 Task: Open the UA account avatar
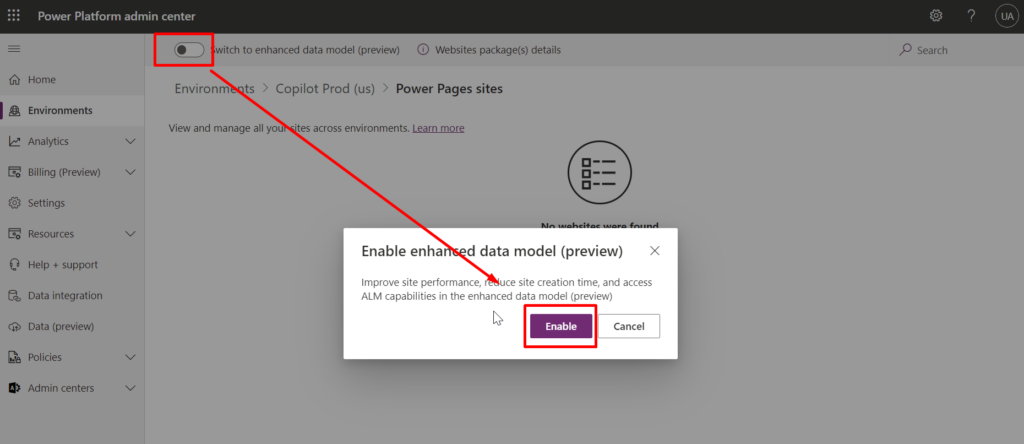coord(1006,16)
